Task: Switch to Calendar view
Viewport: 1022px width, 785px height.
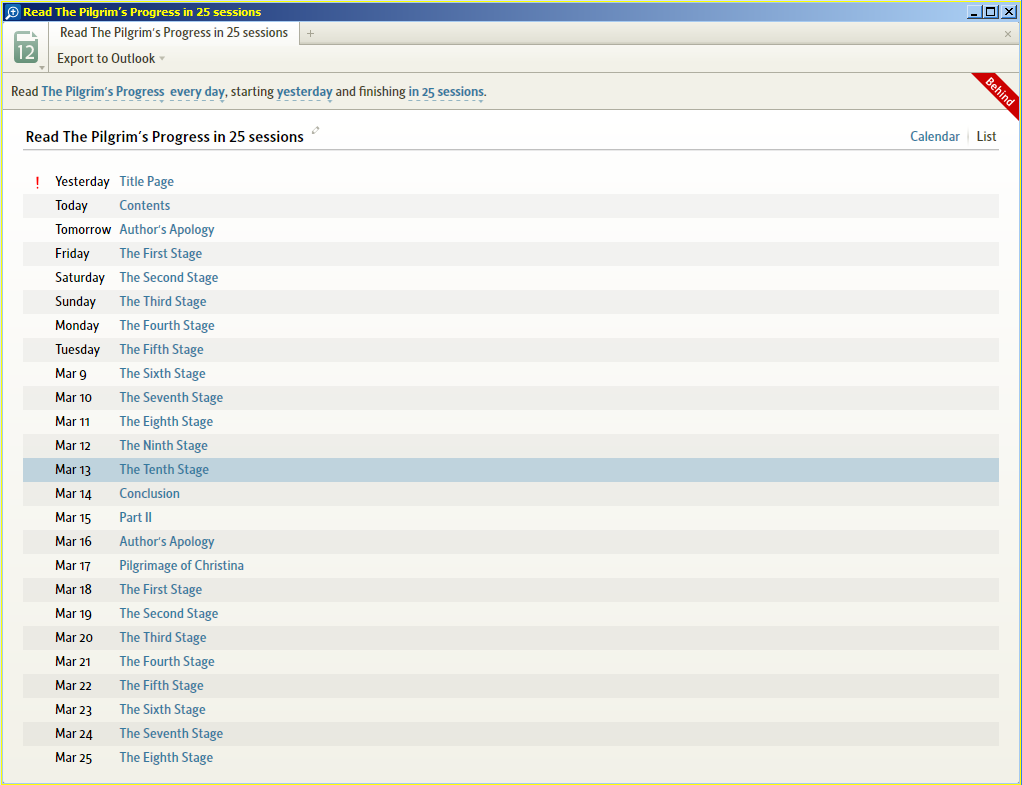Action: 935,136
